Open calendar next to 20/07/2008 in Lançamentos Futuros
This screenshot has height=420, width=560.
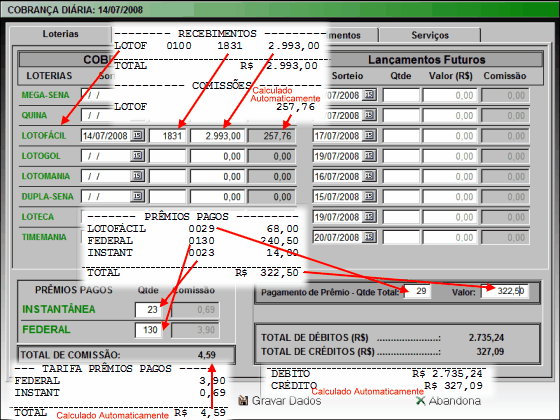369,237
